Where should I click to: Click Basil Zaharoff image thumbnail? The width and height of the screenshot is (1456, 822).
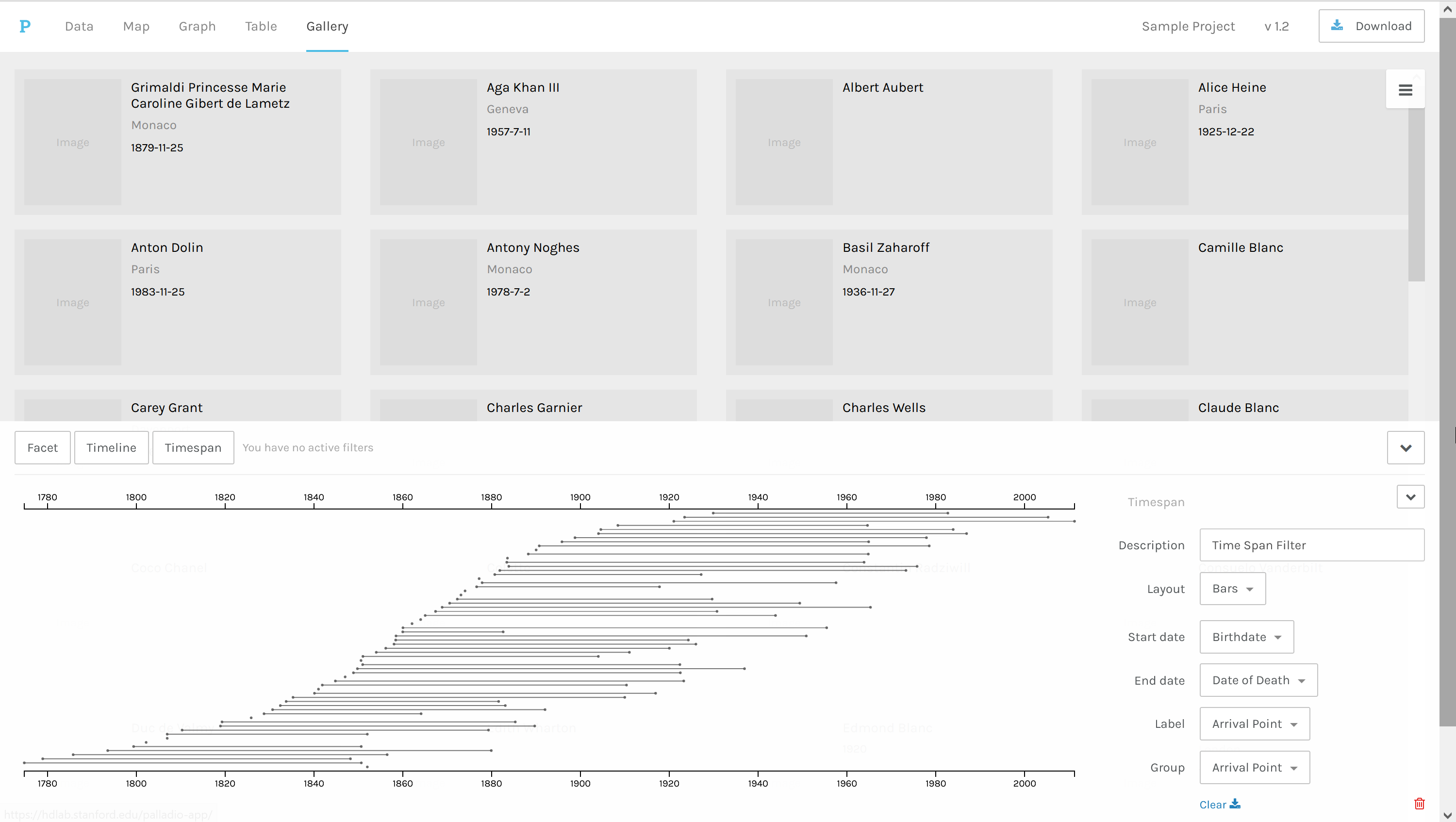click(784, 302)
